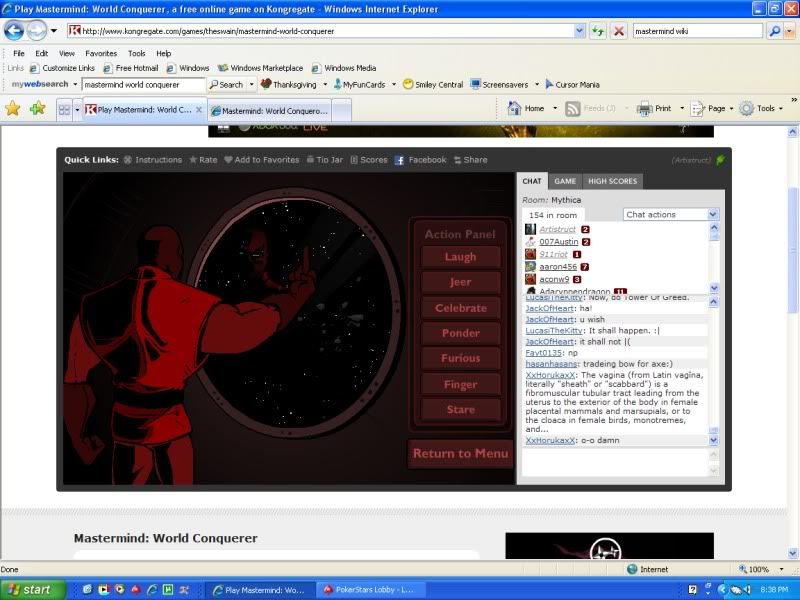The width and height of the screenshot is (800, 600).
Task: Click the Return to Menu button
Action: coord(460,453)
